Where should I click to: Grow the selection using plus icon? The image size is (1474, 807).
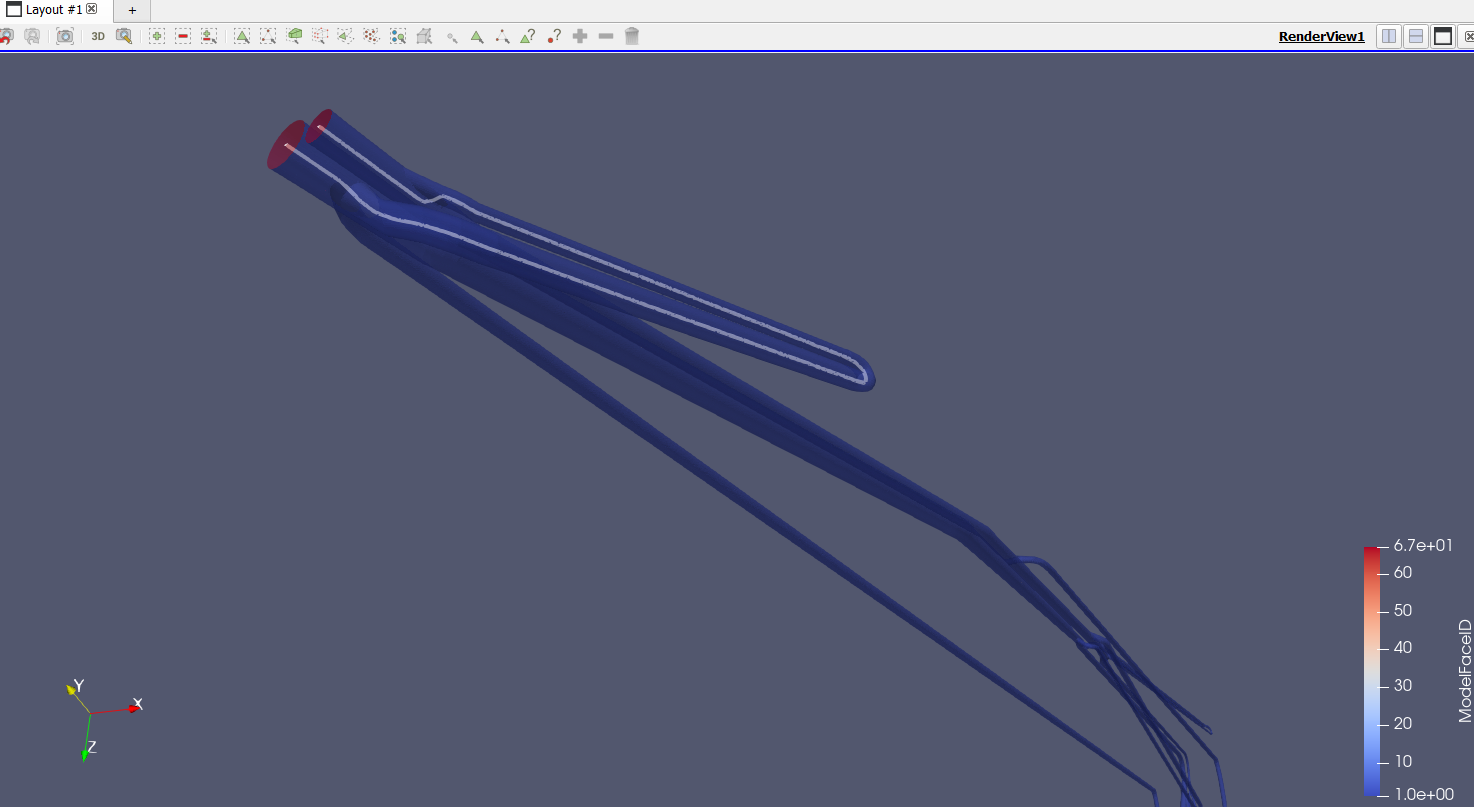(580, 36)
